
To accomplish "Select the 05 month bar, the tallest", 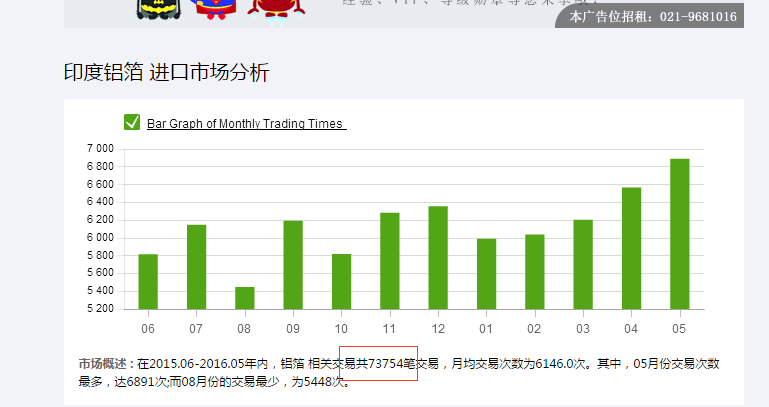I will point(680,234).
